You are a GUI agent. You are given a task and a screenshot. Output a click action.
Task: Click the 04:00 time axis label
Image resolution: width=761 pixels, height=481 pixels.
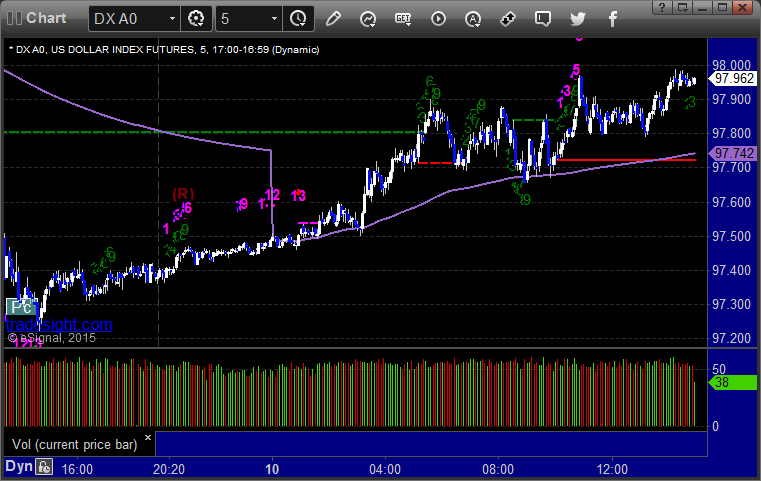[x=385, y=469]
